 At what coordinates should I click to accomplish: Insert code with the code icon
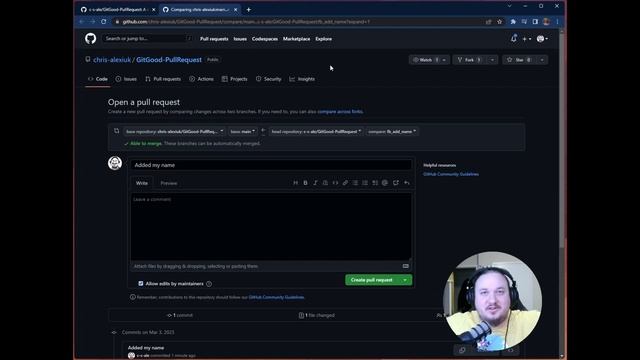coord(335,183)
